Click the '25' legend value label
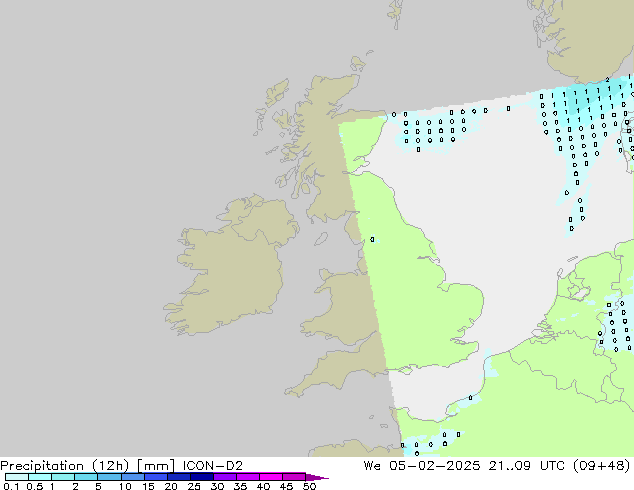Viewport: 634px width, 490px height. [x=194, y=486]
